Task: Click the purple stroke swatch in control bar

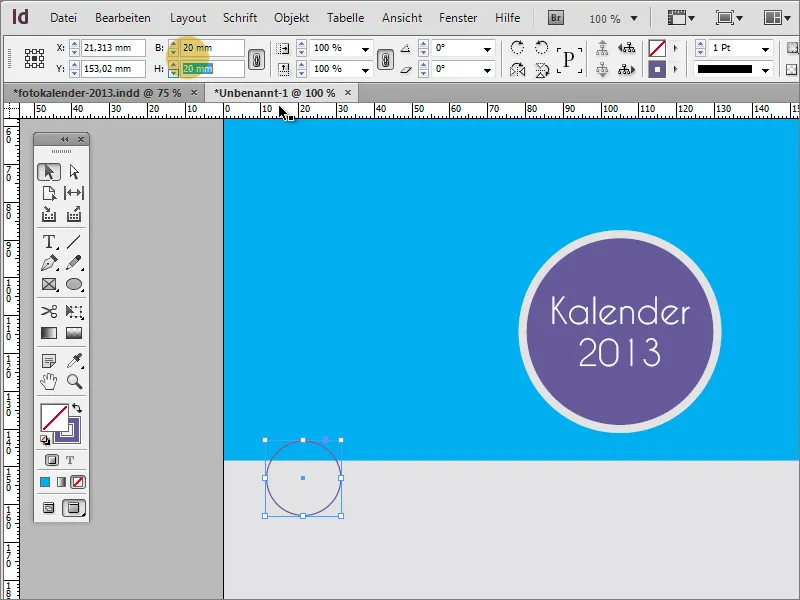Action: tap(657, 69)
